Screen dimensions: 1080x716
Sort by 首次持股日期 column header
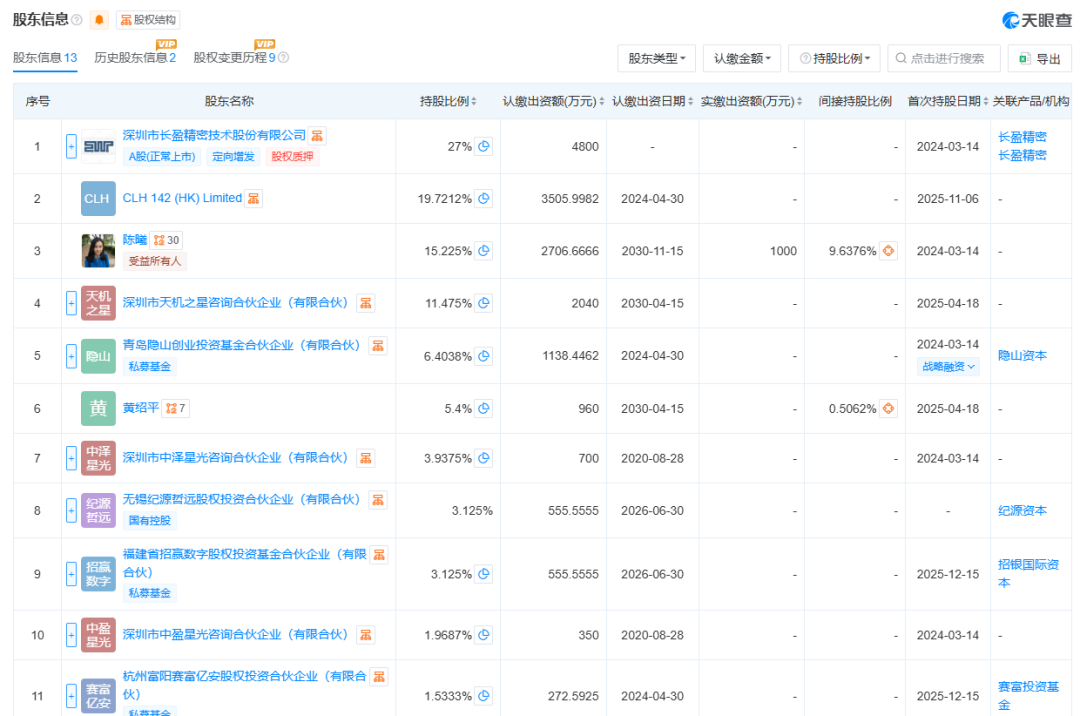[x=948, y=101]
